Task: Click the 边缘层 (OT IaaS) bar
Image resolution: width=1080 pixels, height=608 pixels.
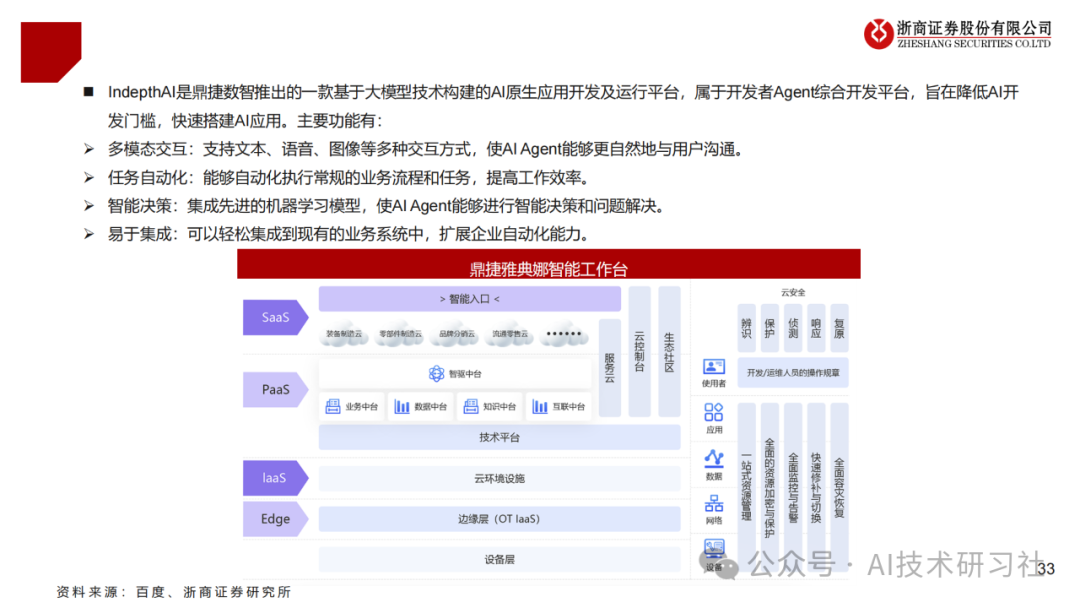Action: coord(499,518)
